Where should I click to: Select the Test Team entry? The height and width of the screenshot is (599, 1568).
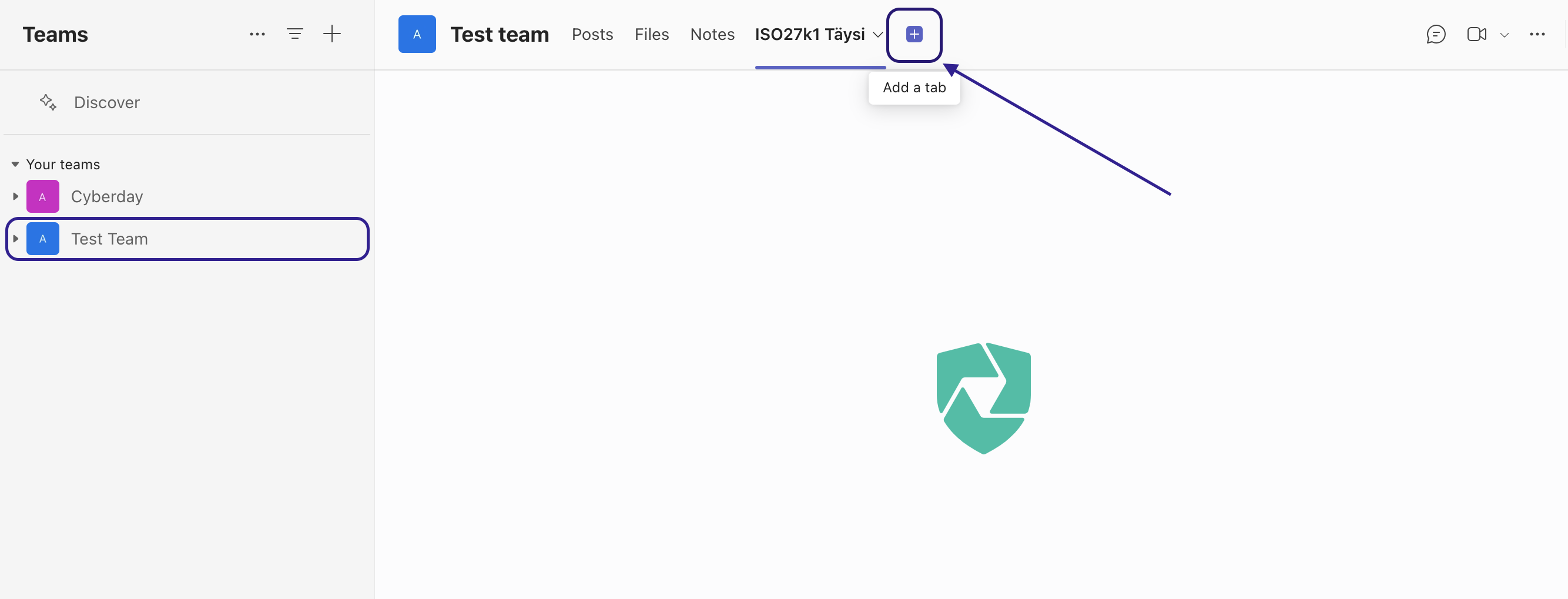(187, 239)
